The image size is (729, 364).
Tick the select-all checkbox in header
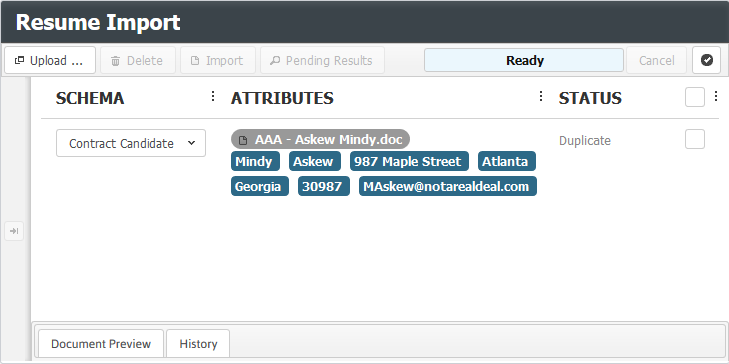click(695, 97)
